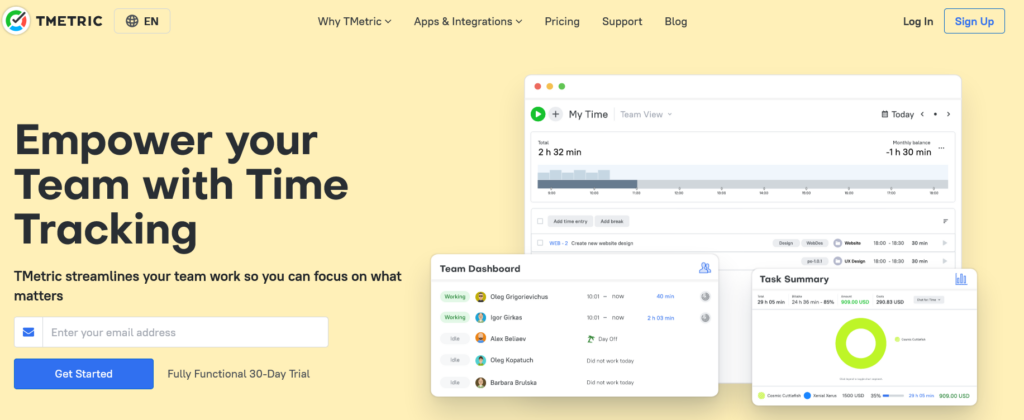Check the WEB-2 time entry checkbox
1024x420 pixels.
click(540, 243)
